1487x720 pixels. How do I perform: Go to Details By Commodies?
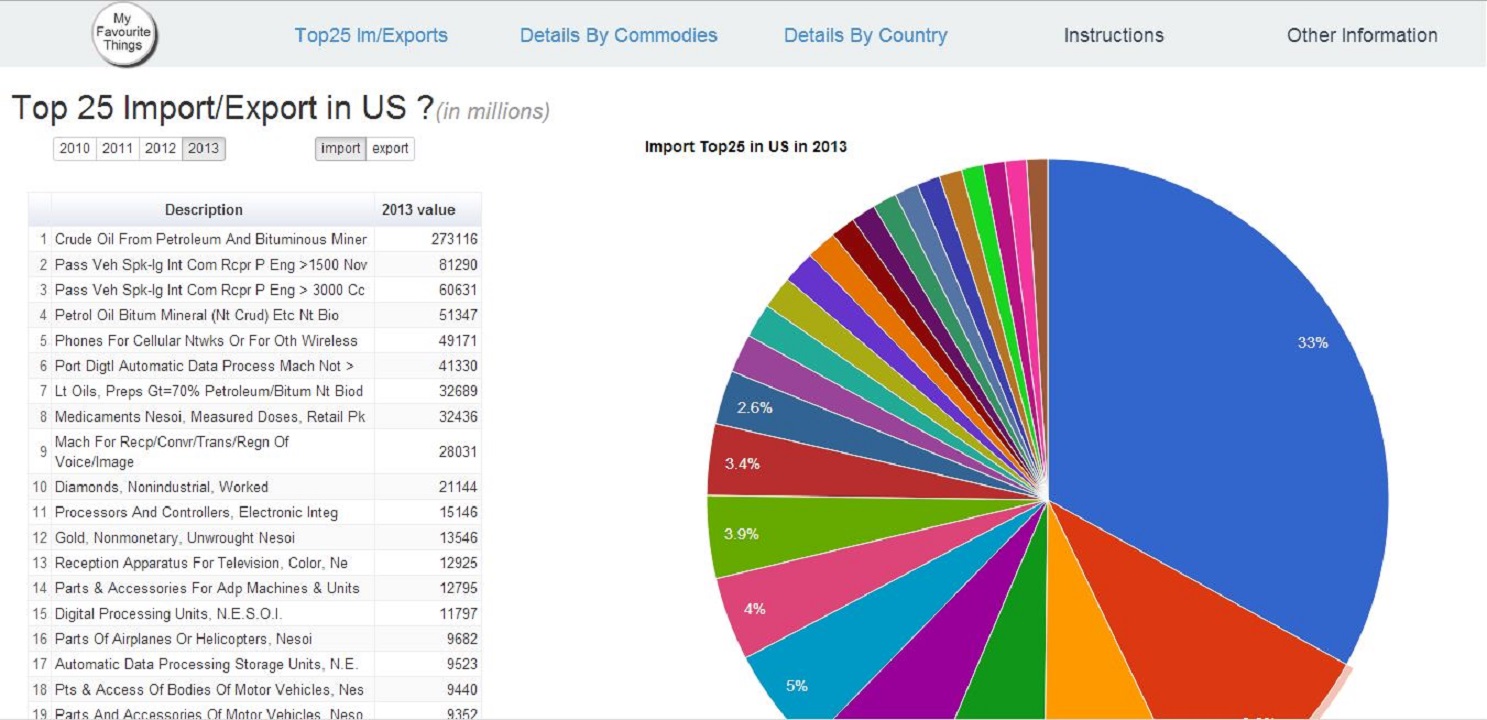click(x=619, y=36)
